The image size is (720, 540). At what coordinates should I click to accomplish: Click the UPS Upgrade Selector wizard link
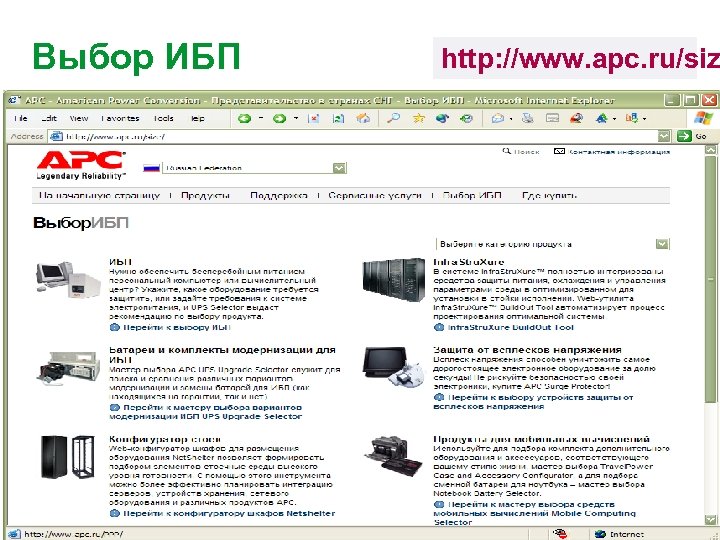(x=206, y=412)
